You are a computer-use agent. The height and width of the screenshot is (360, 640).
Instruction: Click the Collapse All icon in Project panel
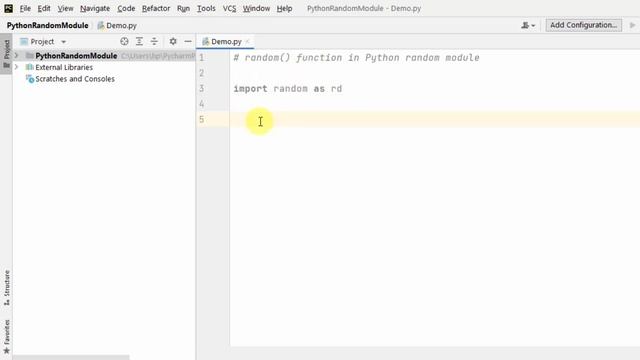(x=154, y=41)
